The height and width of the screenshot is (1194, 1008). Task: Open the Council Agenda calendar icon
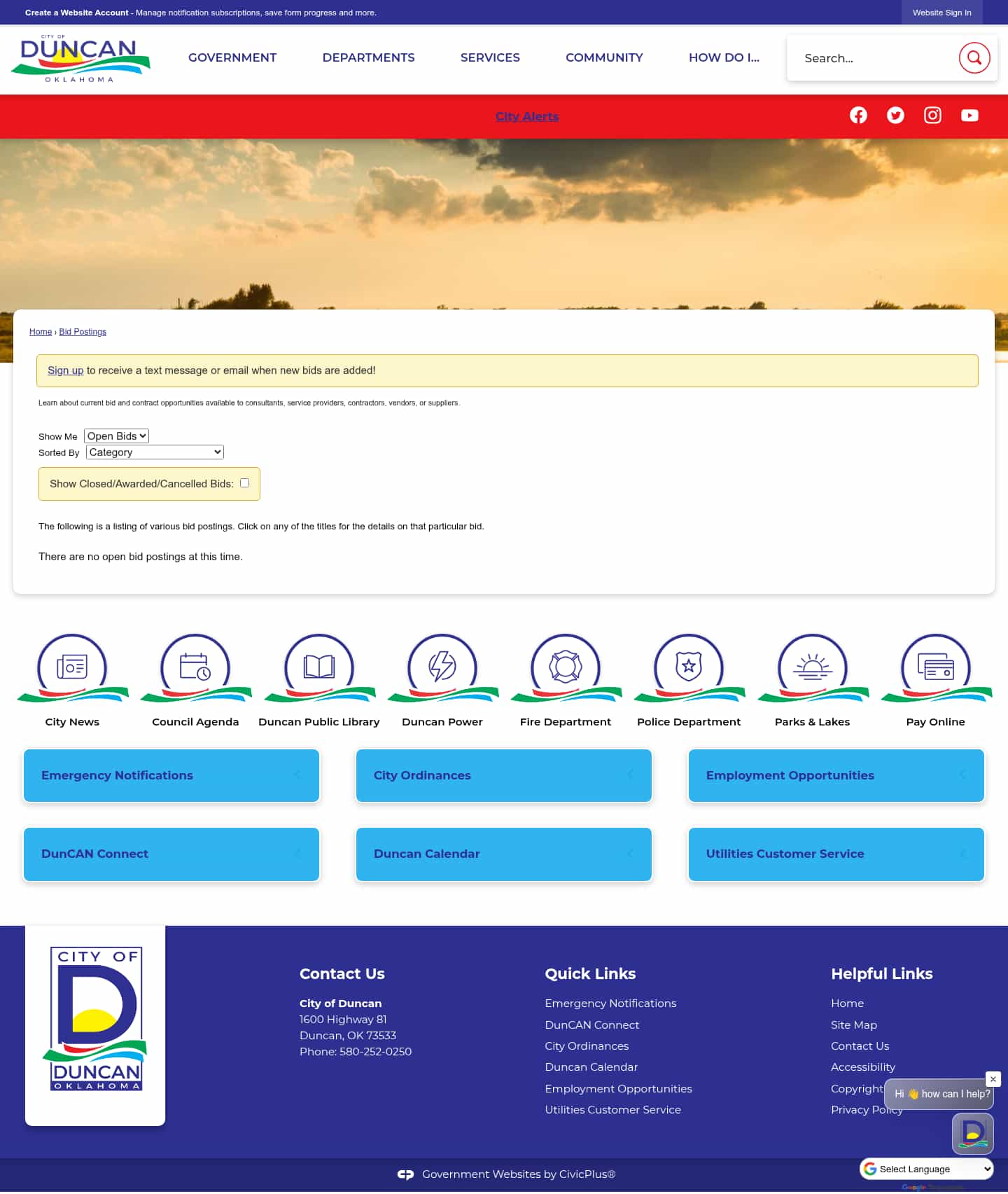(x=195, y=667)
